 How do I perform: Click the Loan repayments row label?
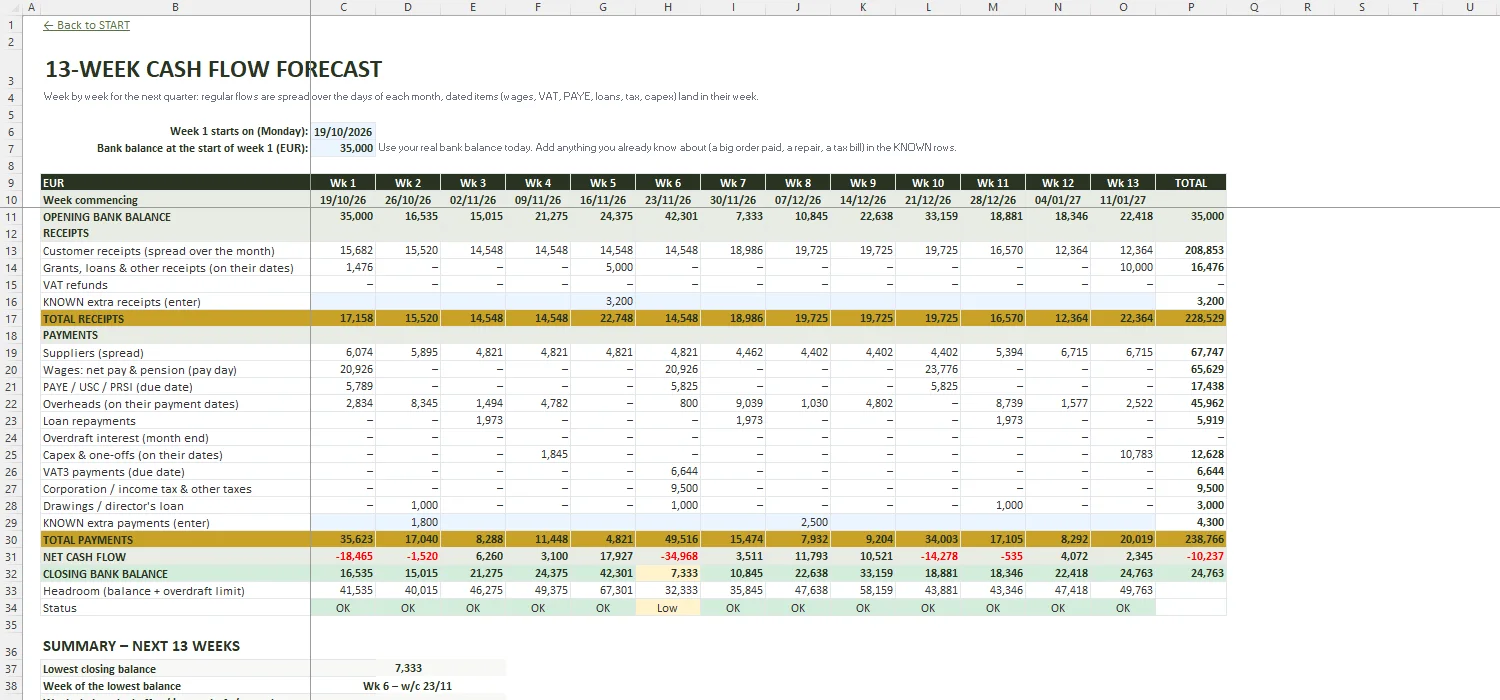point(89,421)
